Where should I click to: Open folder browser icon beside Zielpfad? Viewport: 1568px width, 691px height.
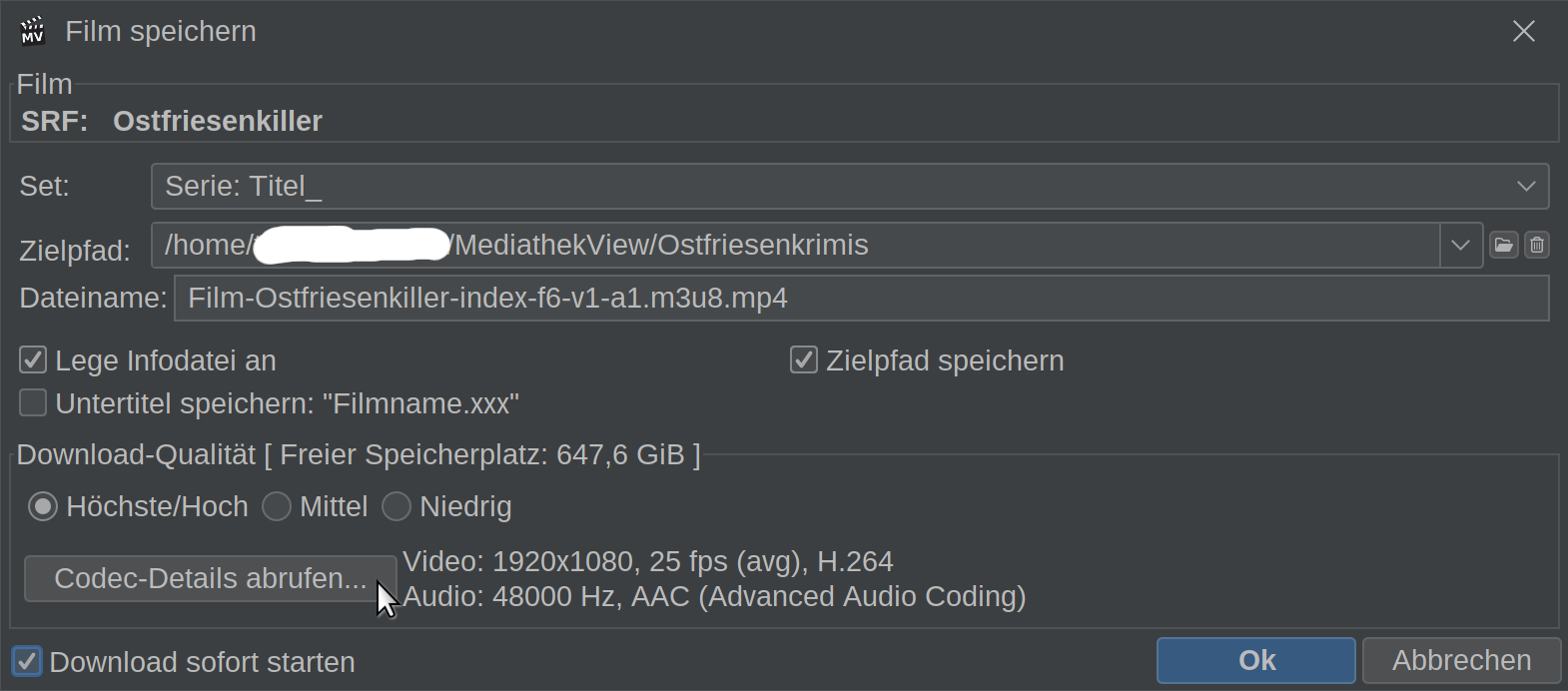click(x=1503, y=245)
